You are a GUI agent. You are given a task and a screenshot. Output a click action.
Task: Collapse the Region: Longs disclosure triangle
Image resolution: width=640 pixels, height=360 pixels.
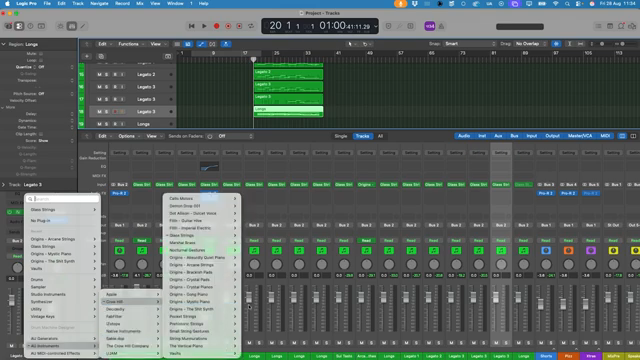click(x=4, y=44)
